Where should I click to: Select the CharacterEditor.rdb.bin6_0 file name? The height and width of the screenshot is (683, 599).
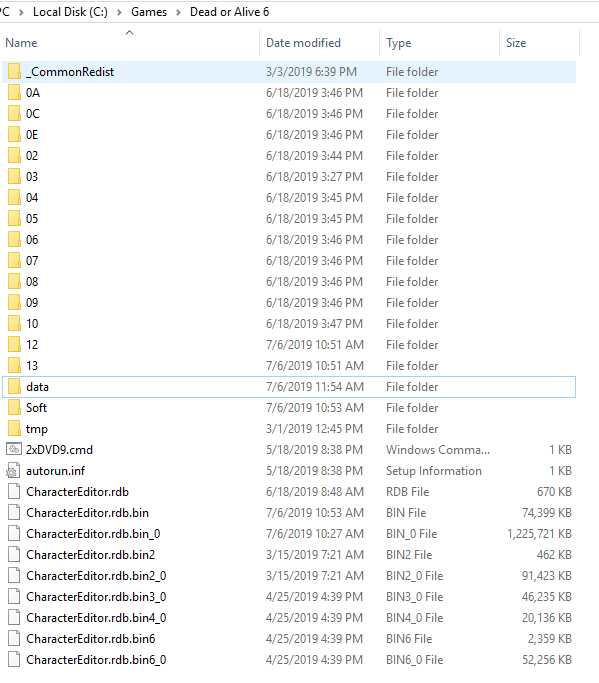pos(96,659)
